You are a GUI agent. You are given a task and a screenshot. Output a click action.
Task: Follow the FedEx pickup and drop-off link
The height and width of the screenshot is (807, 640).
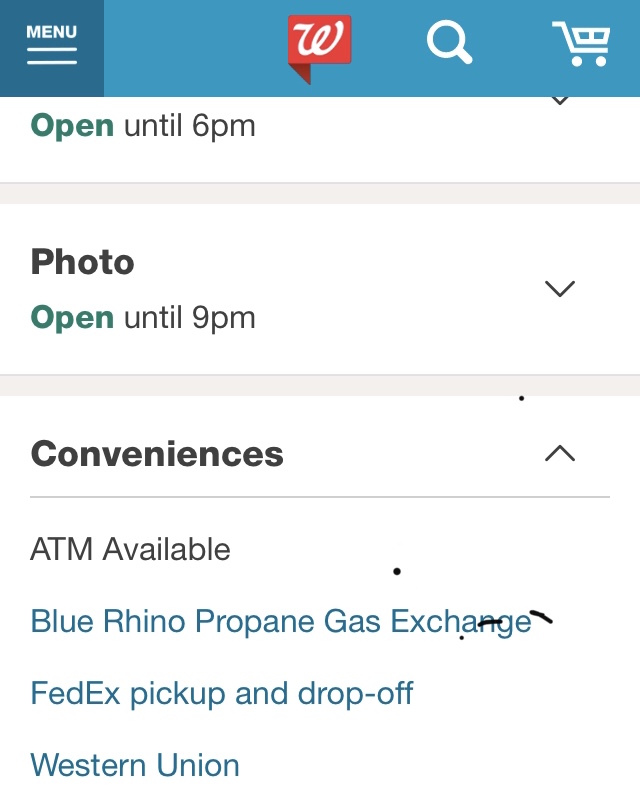coord(222,693)
